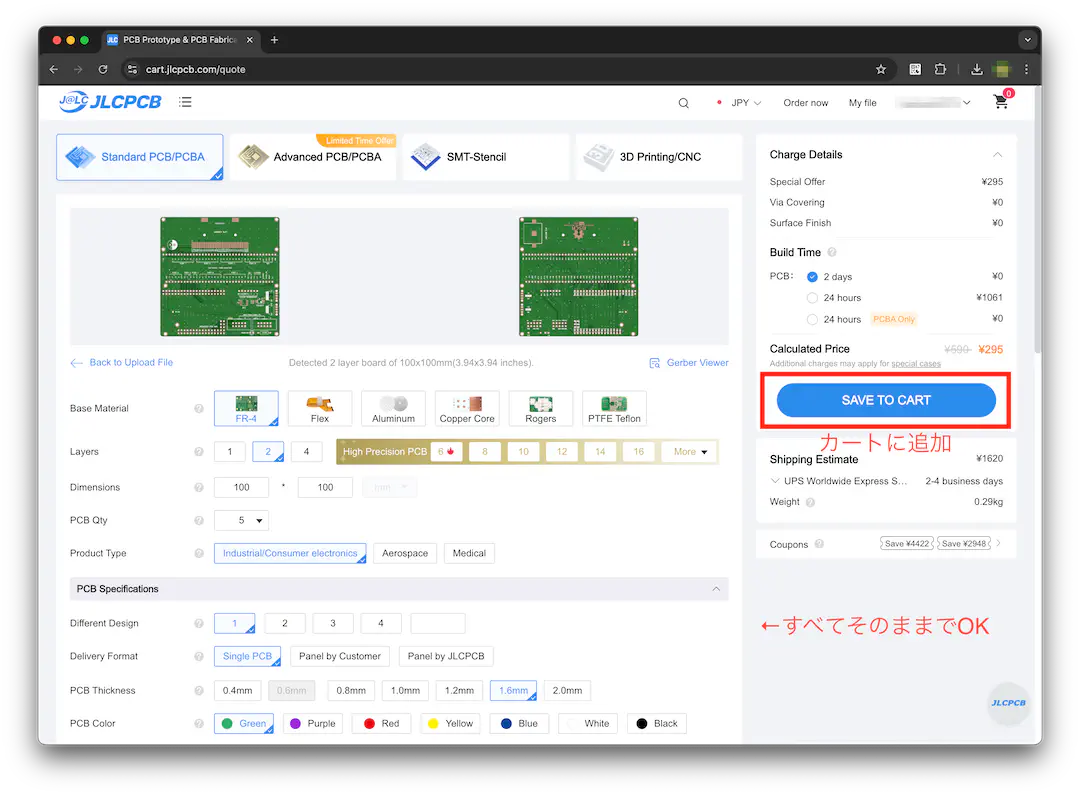
Task: Select 24 hours build time for ¥1061
Action: coord(813,298)
